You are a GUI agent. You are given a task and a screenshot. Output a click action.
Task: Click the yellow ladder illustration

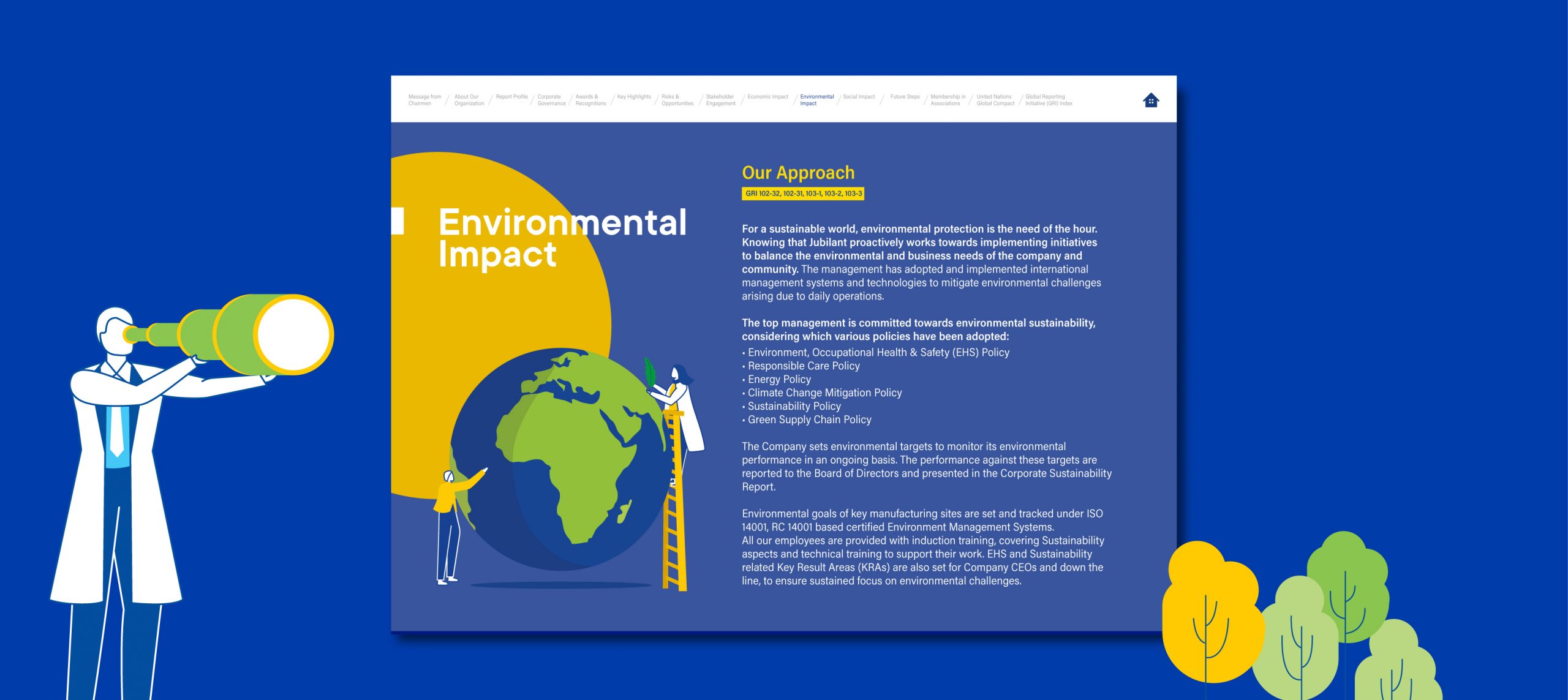[x=674, y=500]
